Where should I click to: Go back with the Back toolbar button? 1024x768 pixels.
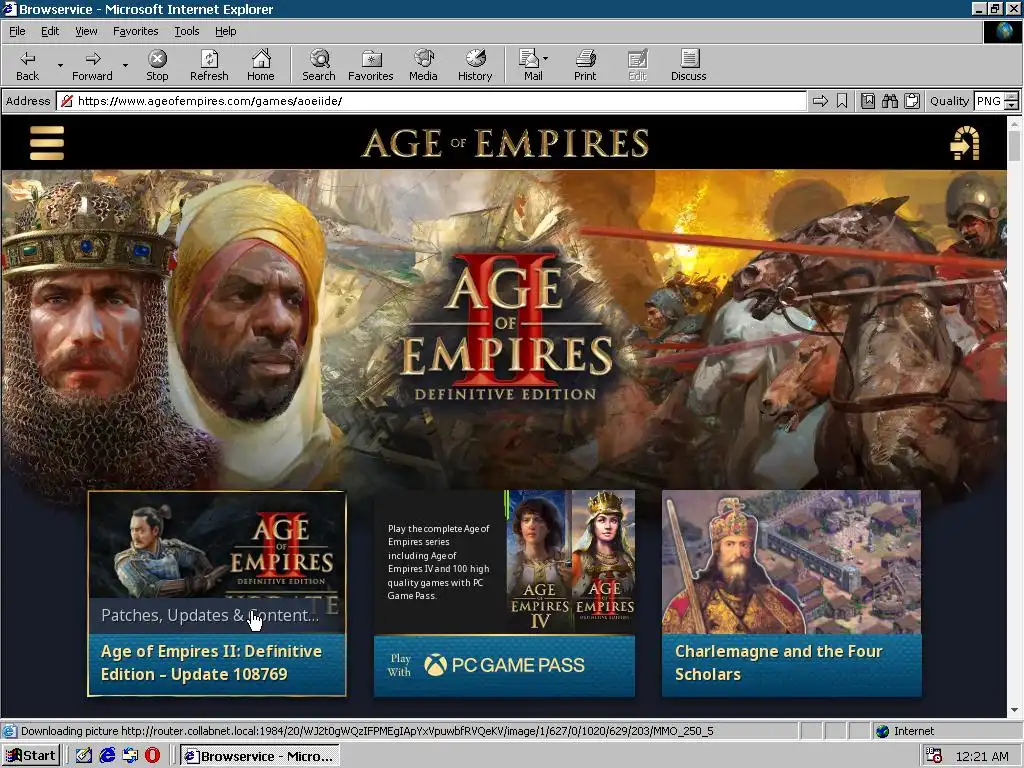(x=27, y=65)
